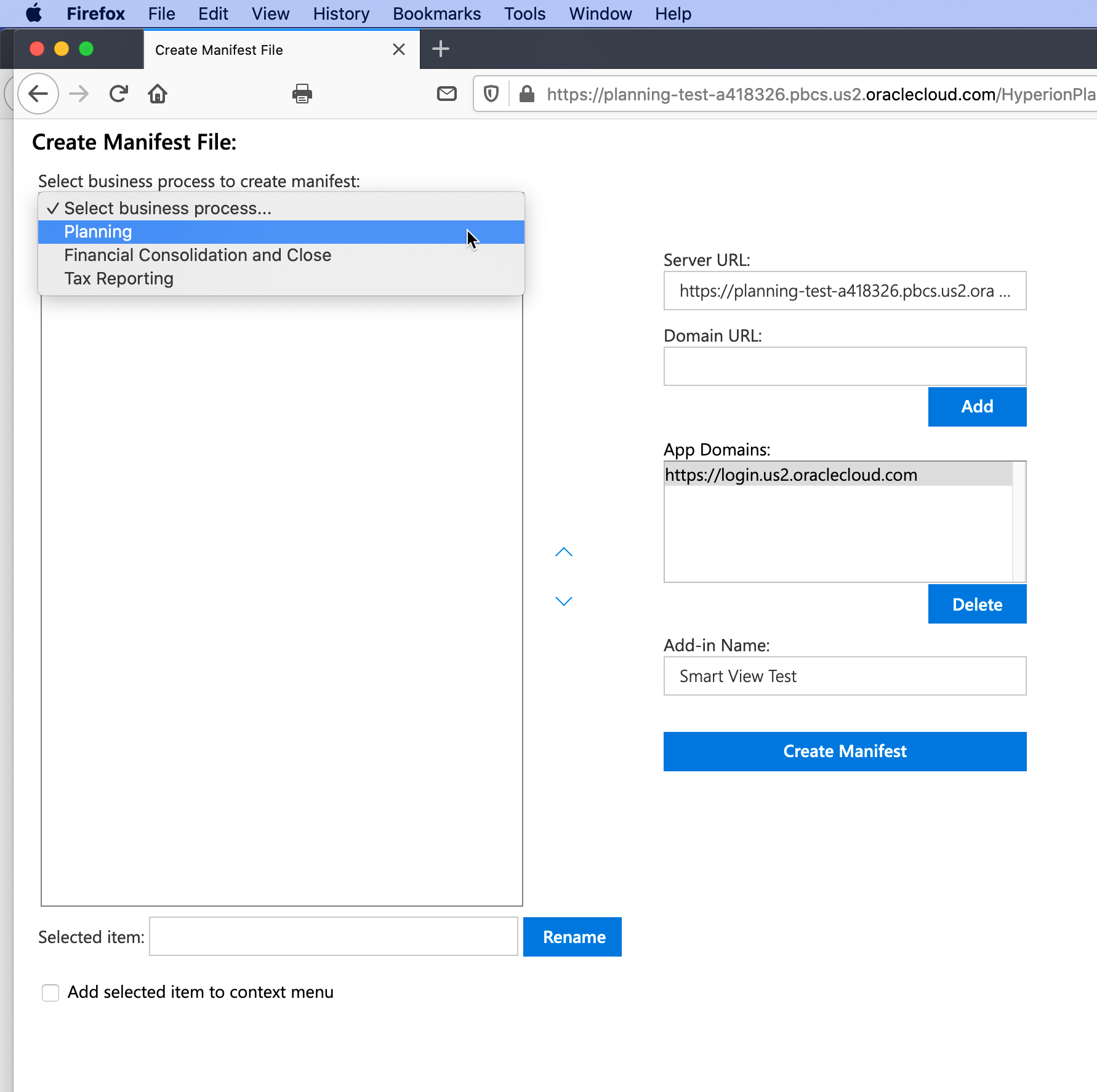
Task: Click the forward navigation arrow
Action: click(x=79, y=94)
